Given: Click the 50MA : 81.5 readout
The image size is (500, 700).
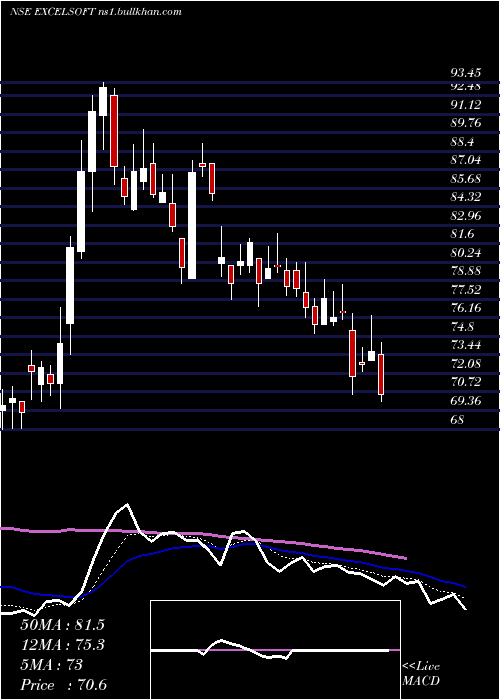Looking at the screenshot, I should 62,625.
